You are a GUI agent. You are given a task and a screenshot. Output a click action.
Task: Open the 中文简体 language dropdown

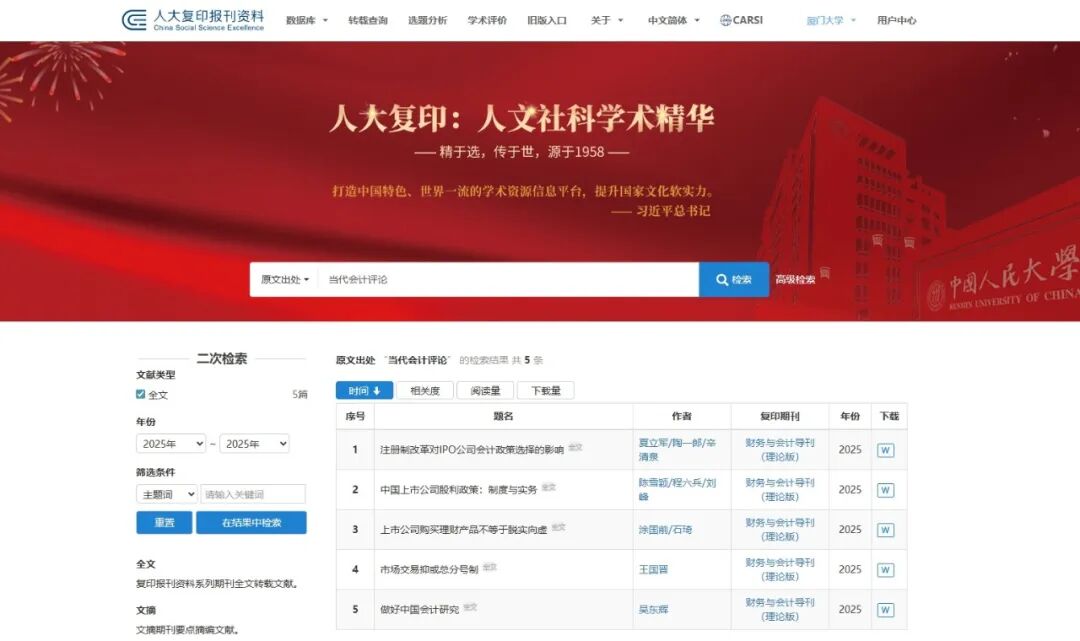[673, 21]
